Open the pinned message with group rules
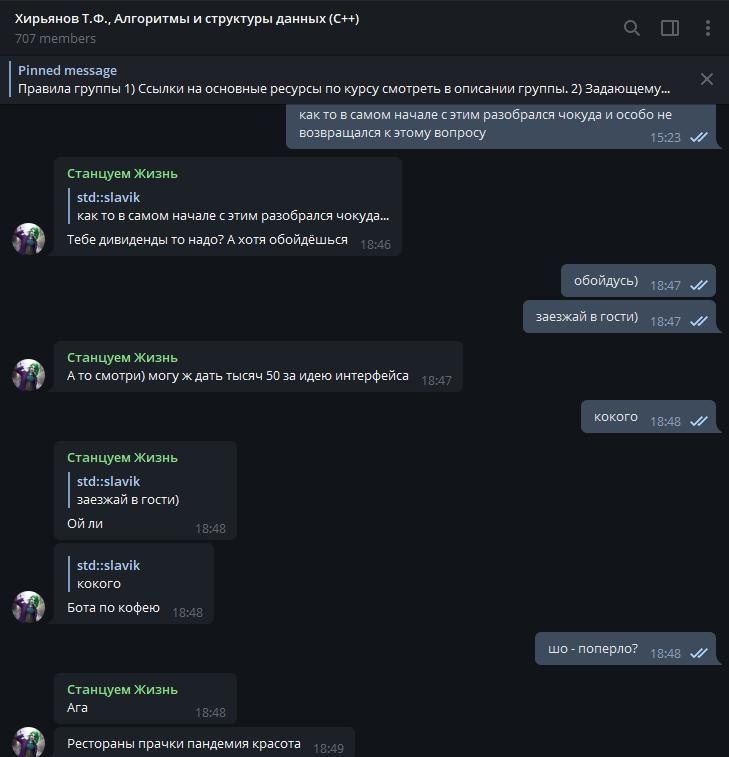729x757 pixels. 344,80
